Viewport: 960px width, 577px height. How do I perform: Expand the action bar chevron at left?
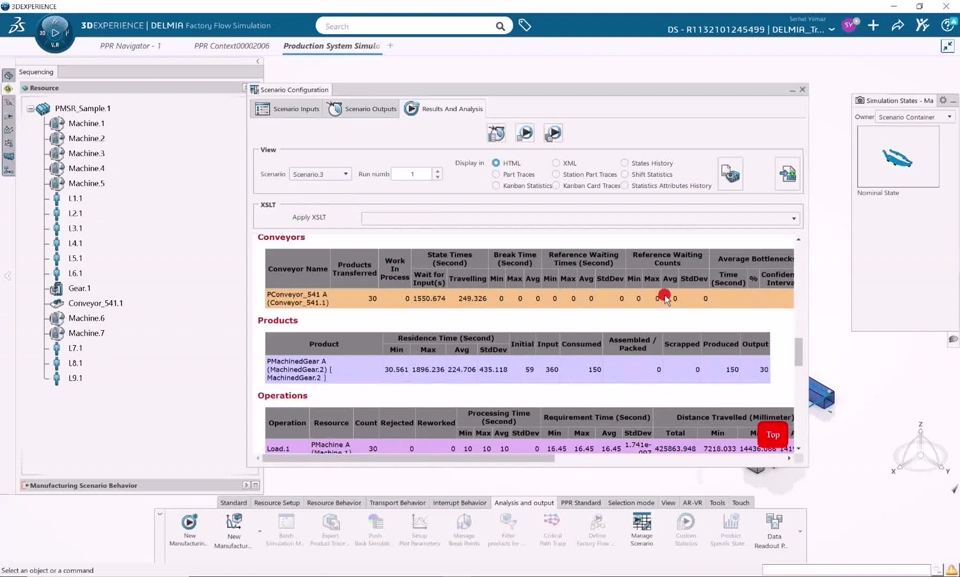159,514
